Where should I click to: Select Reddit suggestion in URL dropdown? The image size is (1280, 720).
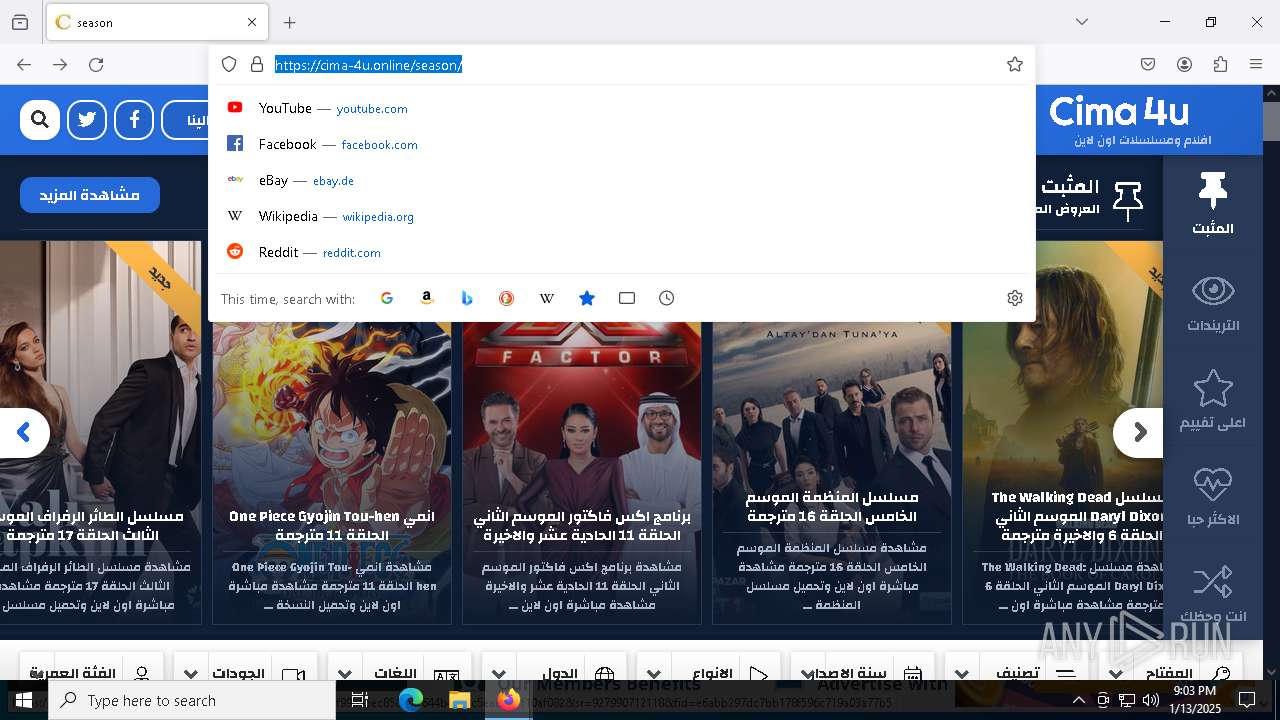coord(621,252)
